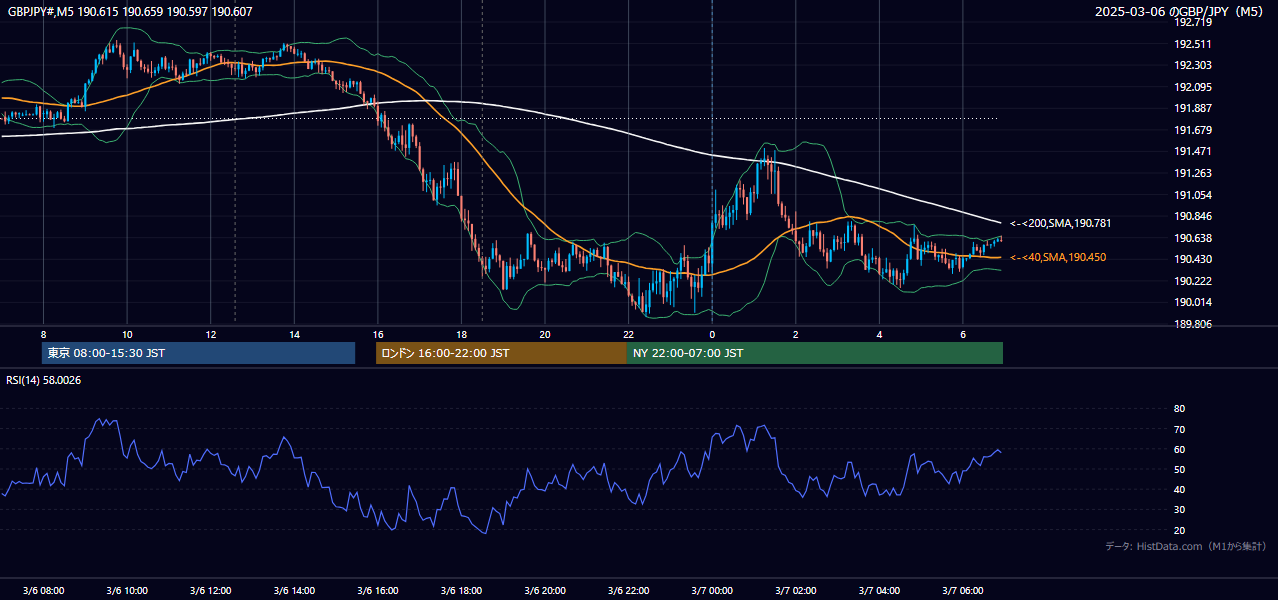Viewport: 1278px width, 600px height.
Task: Click price axis label 191.263
Action: click(1193, 173)
